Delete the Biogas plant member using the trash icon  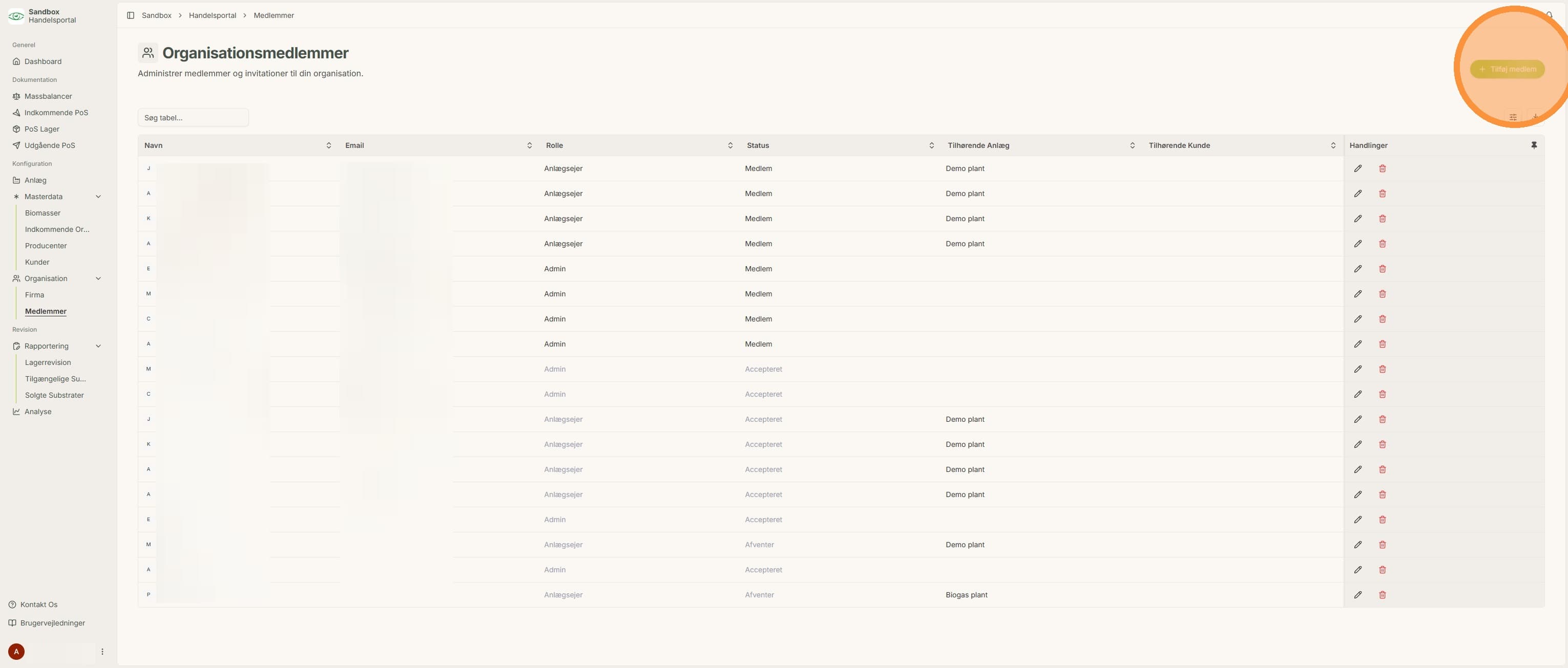click(1383, 595)
